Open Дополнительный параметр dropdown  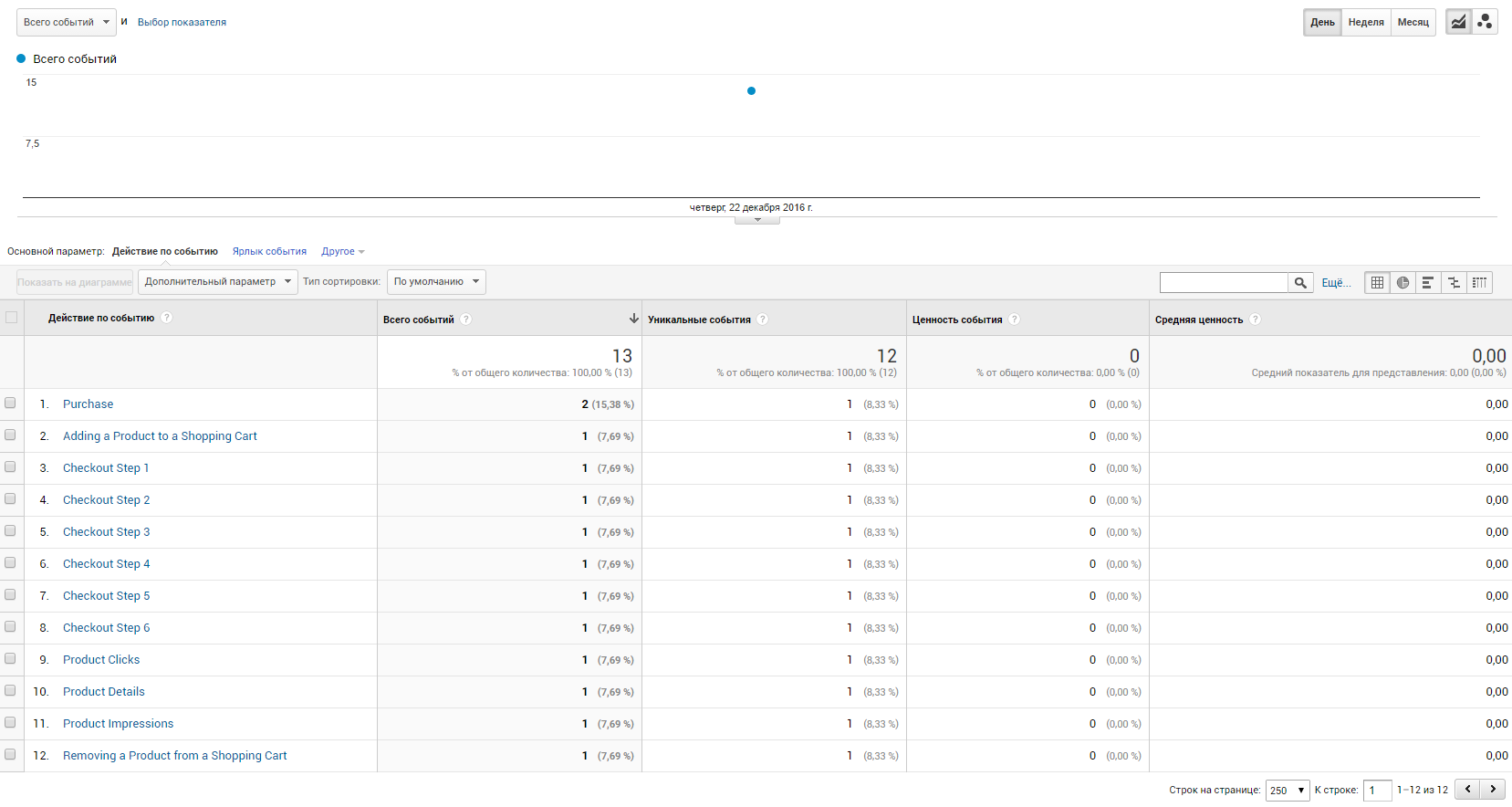pos(218,281)
